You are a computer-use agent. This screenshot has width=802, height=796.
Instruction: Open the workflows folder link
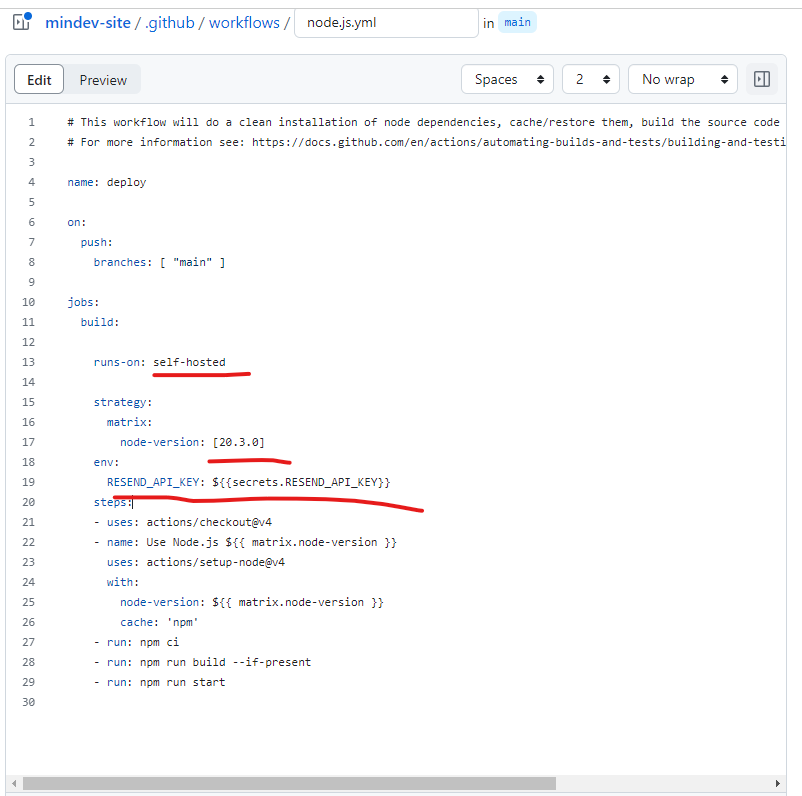(x=244, y=23)
